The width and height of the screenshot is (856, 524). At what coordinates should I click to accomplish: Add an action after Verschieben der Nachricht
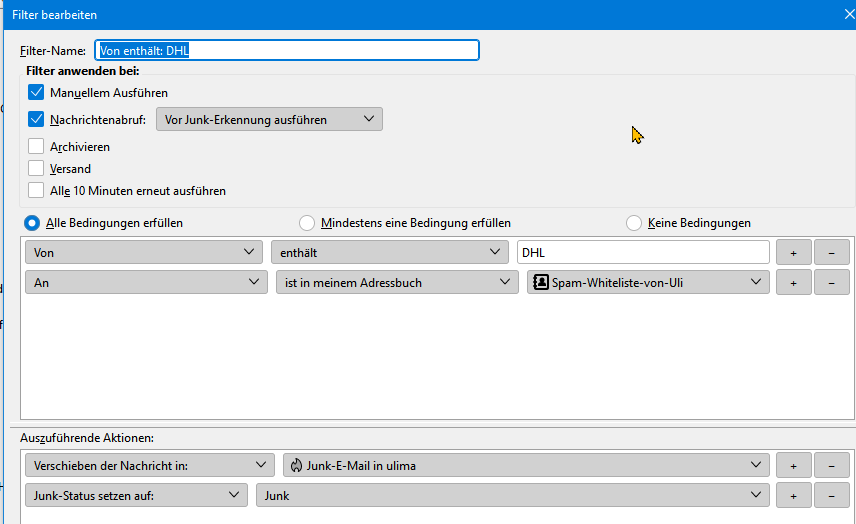pos(793,465)
